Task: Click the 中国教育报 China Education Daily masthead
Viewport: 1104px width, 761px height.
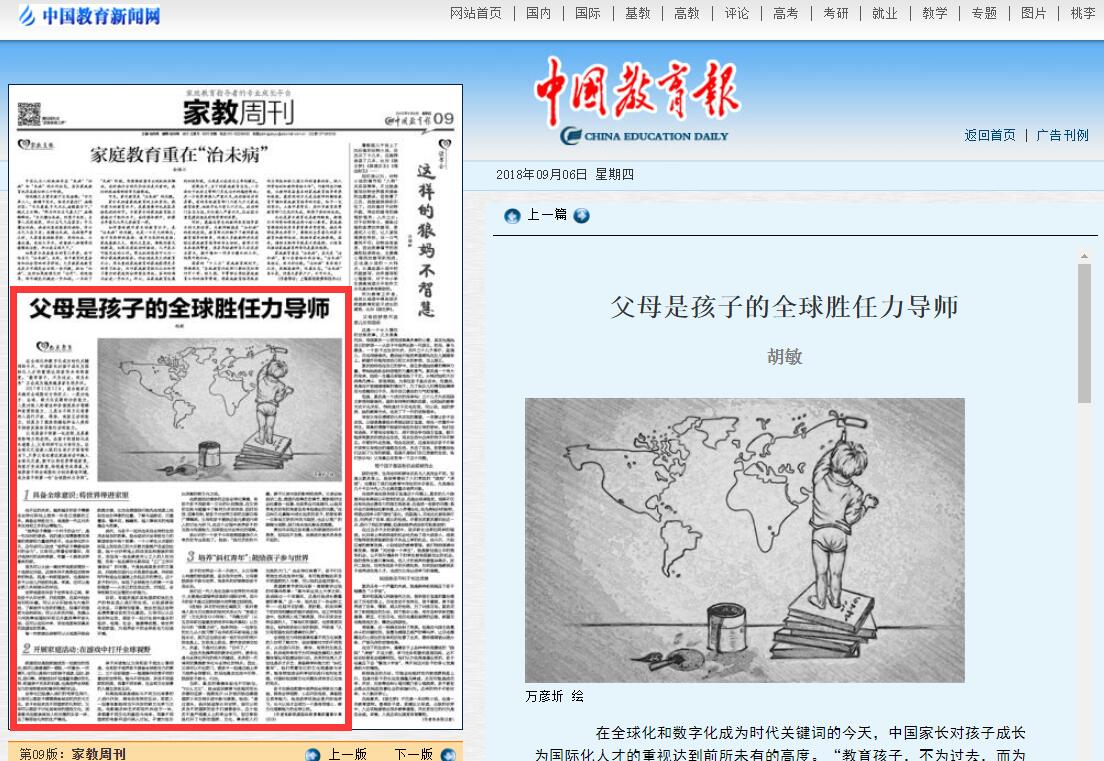Action: coord(637,101)
